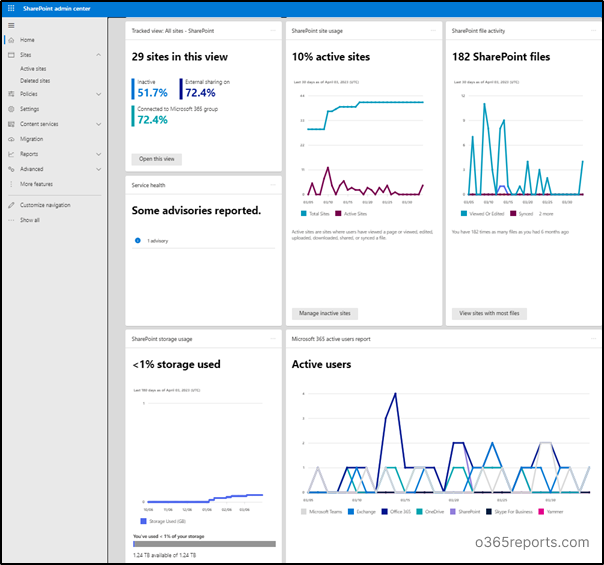Click the Open this view button
604x565 pixels.
point(156,159)
